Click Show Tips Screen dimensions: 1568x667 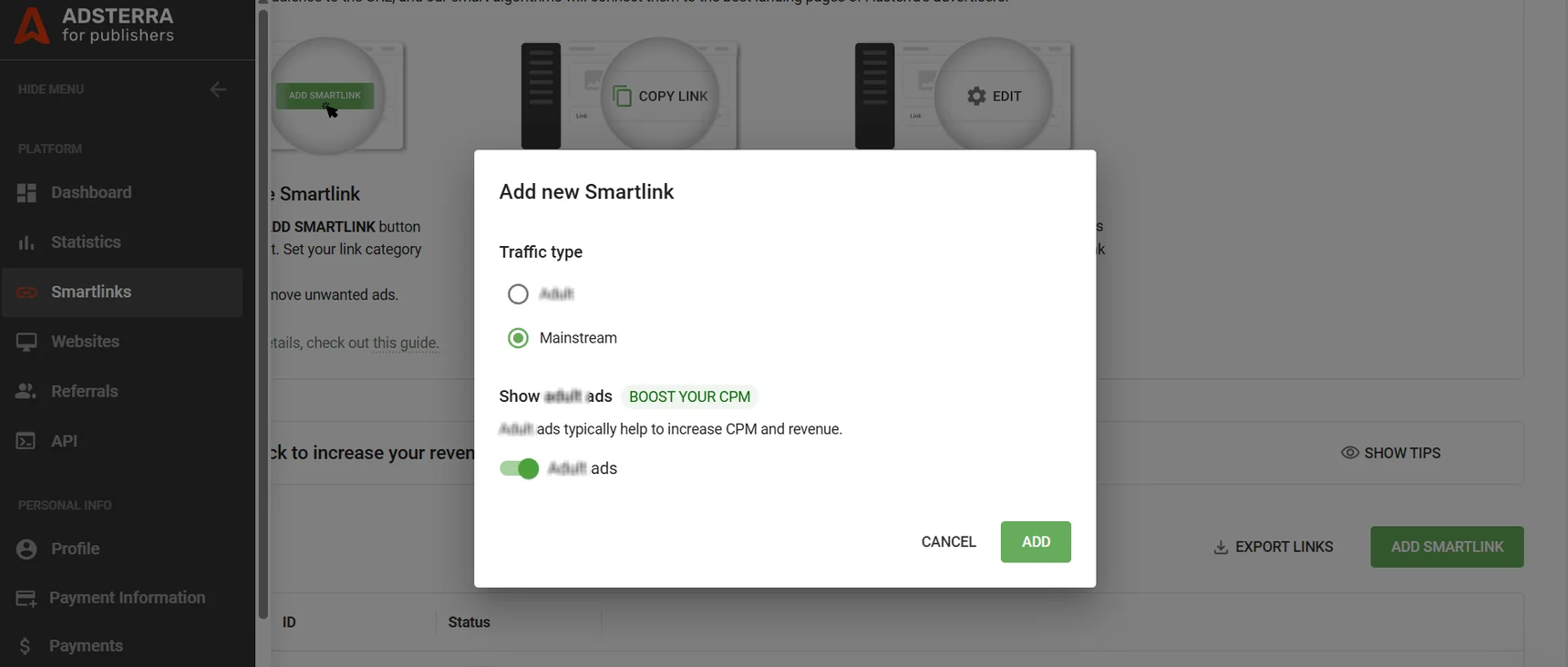coord(1391,453)
